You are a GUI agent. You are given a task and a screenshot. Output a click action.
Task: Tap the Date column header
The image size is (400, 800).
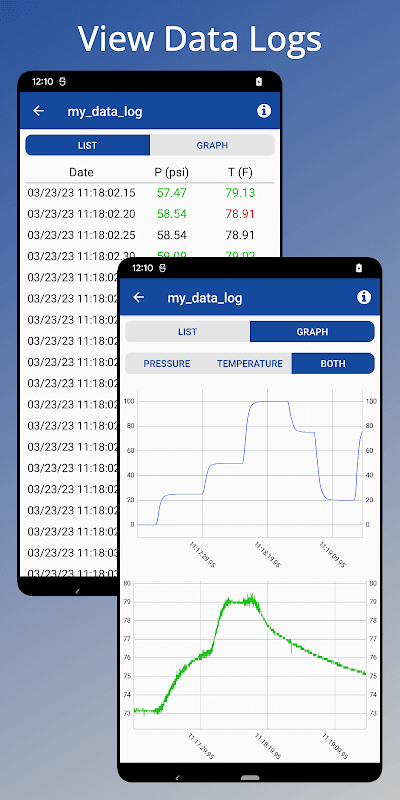82,172
